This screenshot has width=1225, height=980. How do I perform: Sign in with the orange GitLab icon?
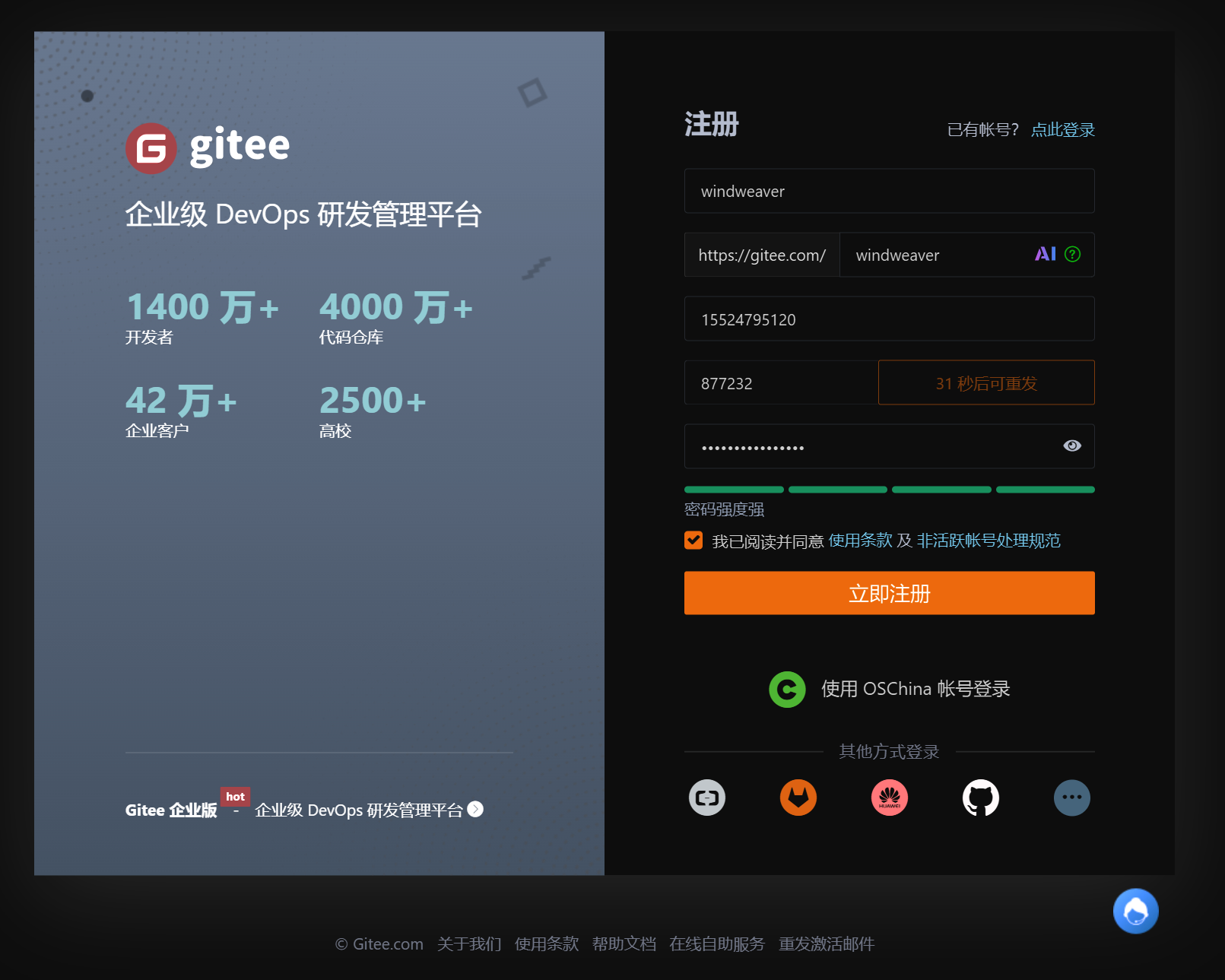(798, 798)
